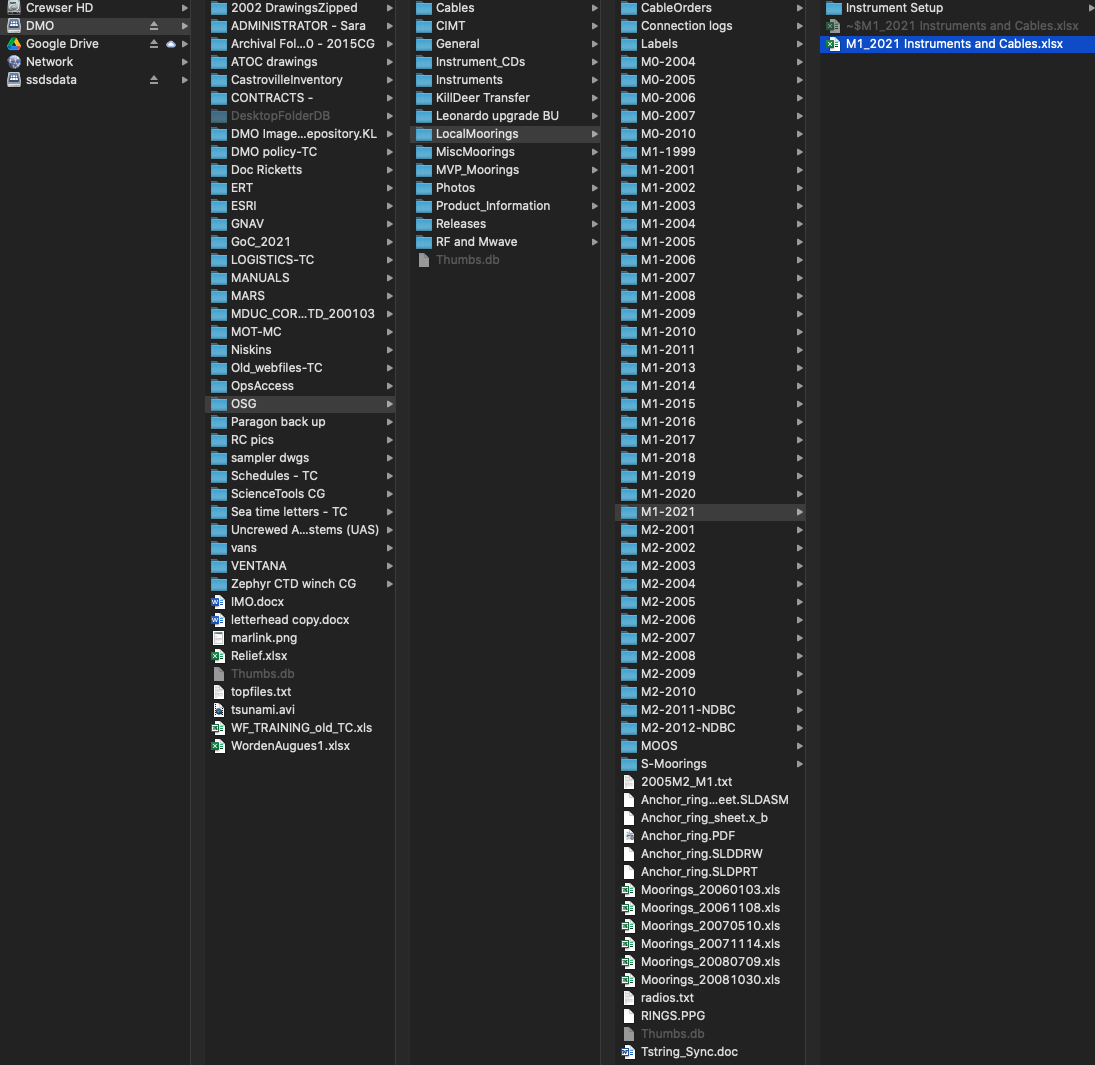Eject the ssdsdata volume
Screen dimensions: 1095x1065
point(154,80)
